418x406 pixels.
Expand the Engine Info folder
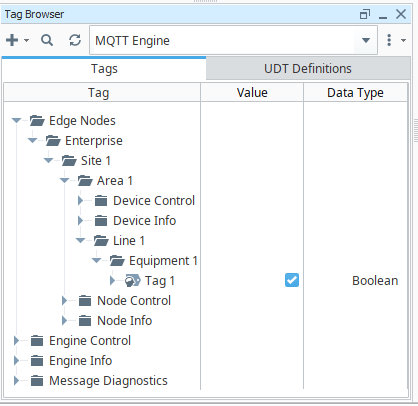click(x=16, y=361)
